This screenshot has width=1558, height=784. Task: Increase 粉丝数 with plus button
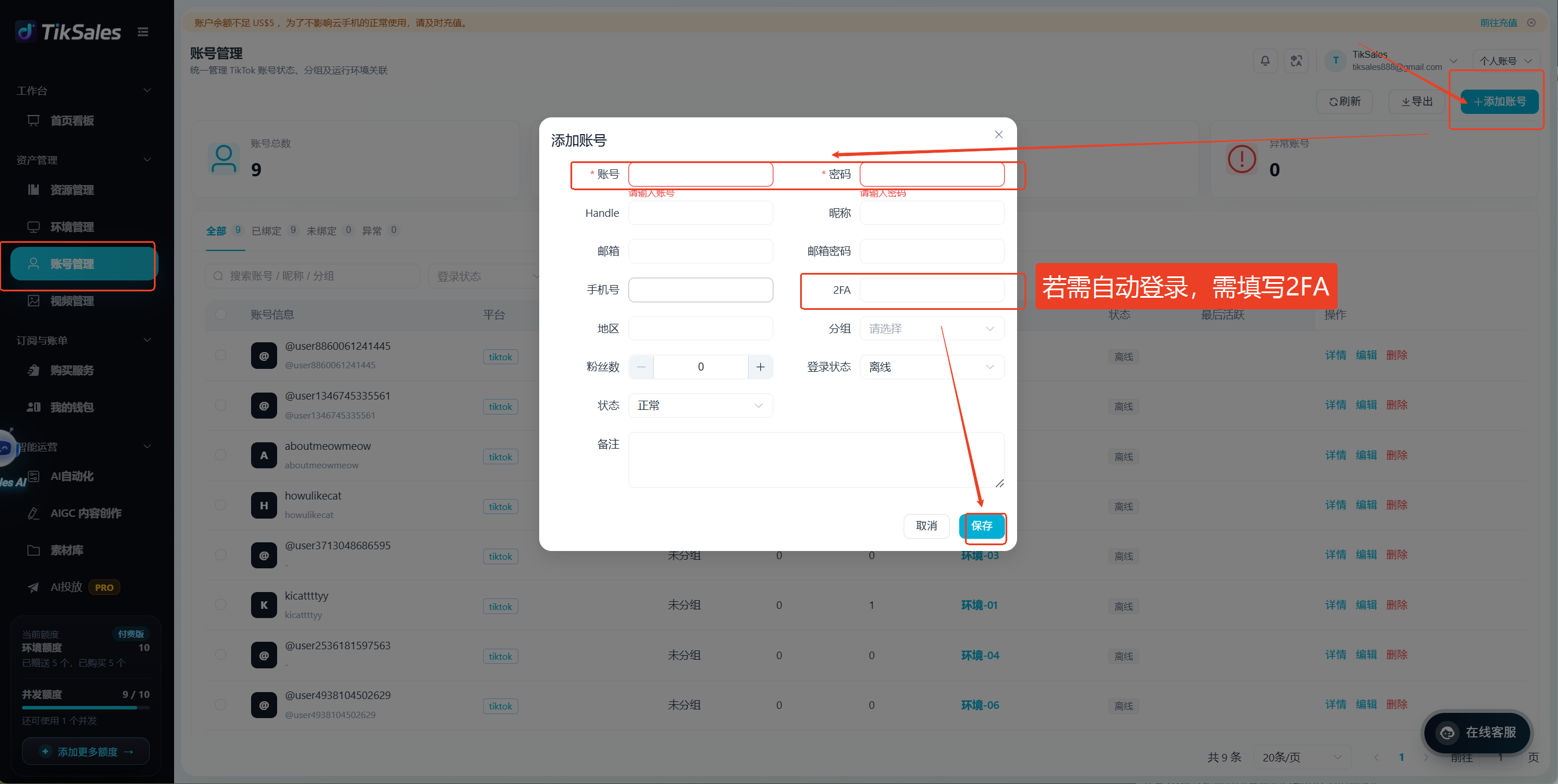(760, 367)
